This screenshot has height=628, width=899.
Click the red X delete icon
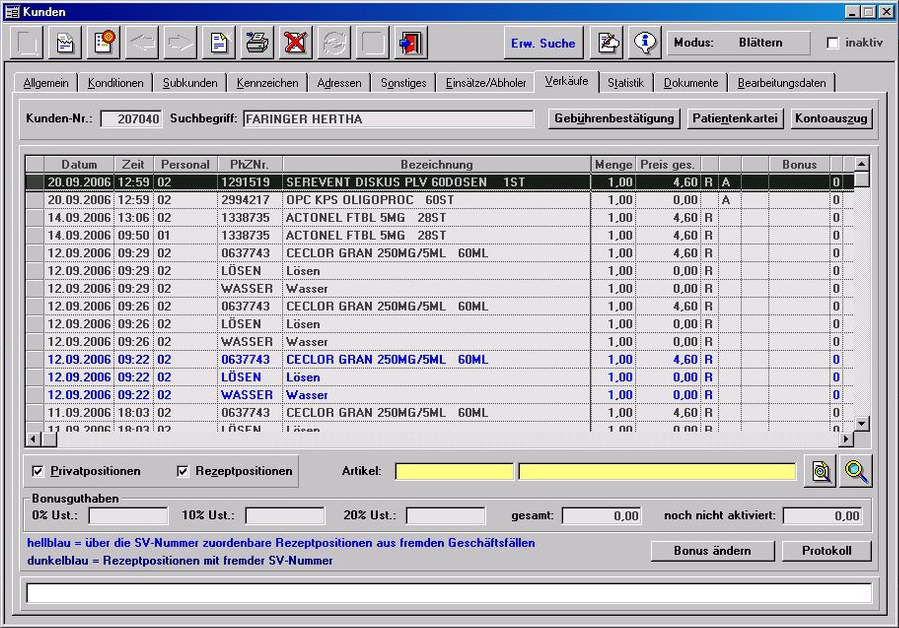[x=295, y=43]
